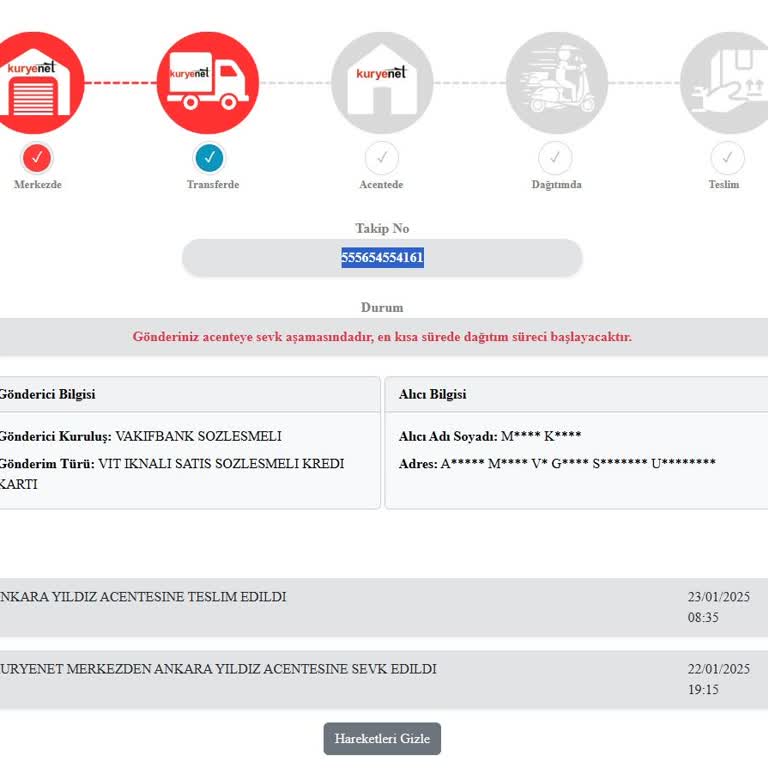Click the grey checkmark above Acentede
The height and width of the screenshot is (768, 768).
[x=382, y=158]
